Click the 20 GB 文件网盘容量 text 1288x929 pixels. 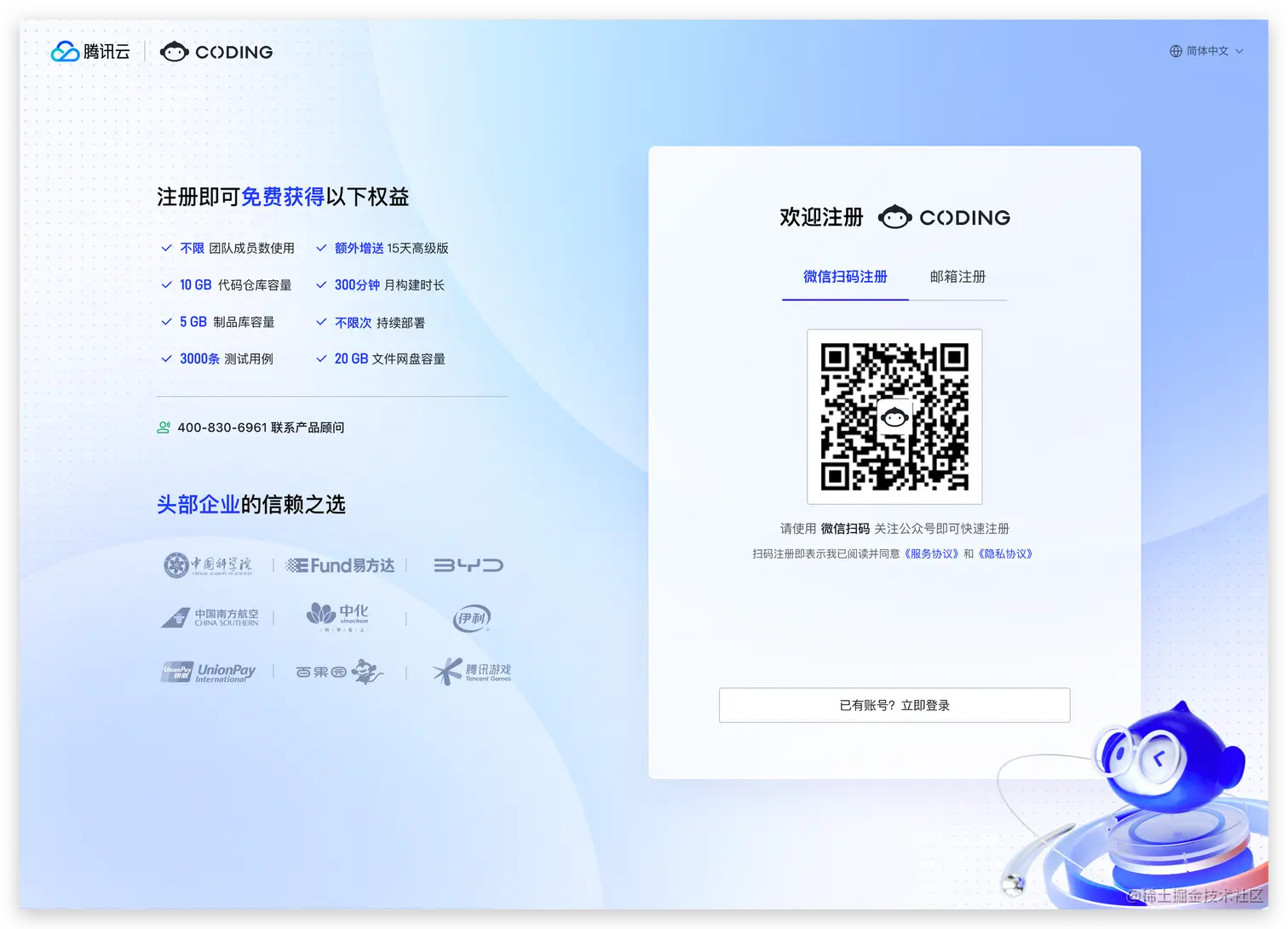click(390, 358)
